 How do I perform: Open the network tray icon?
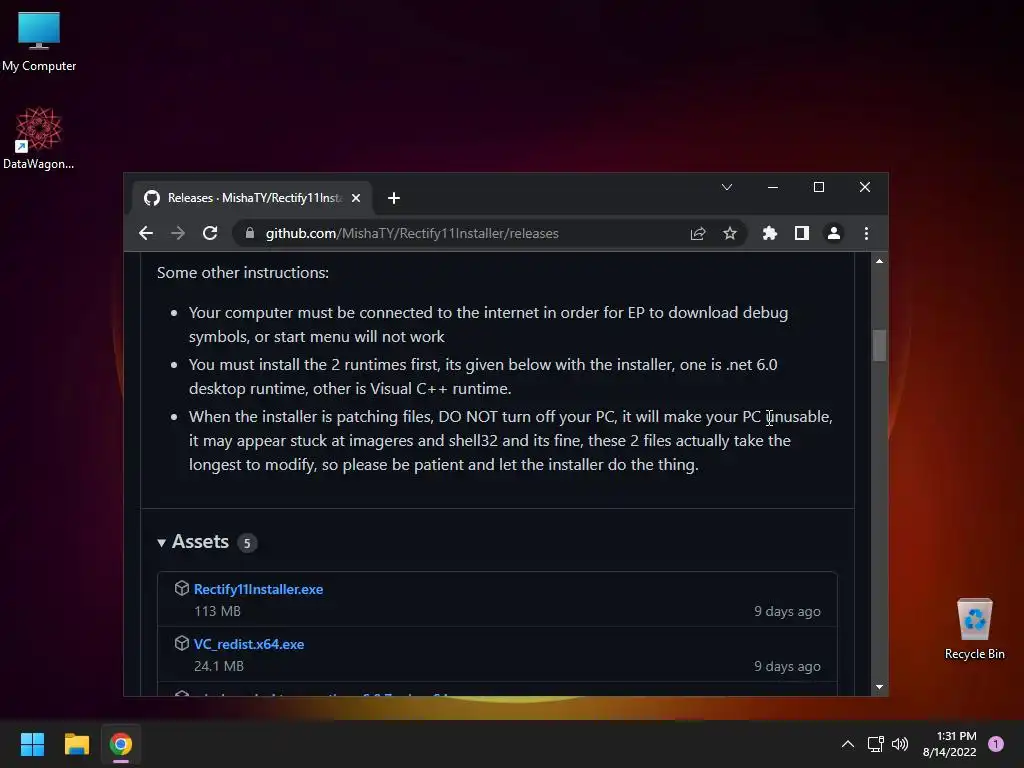(x=876, y=744)
